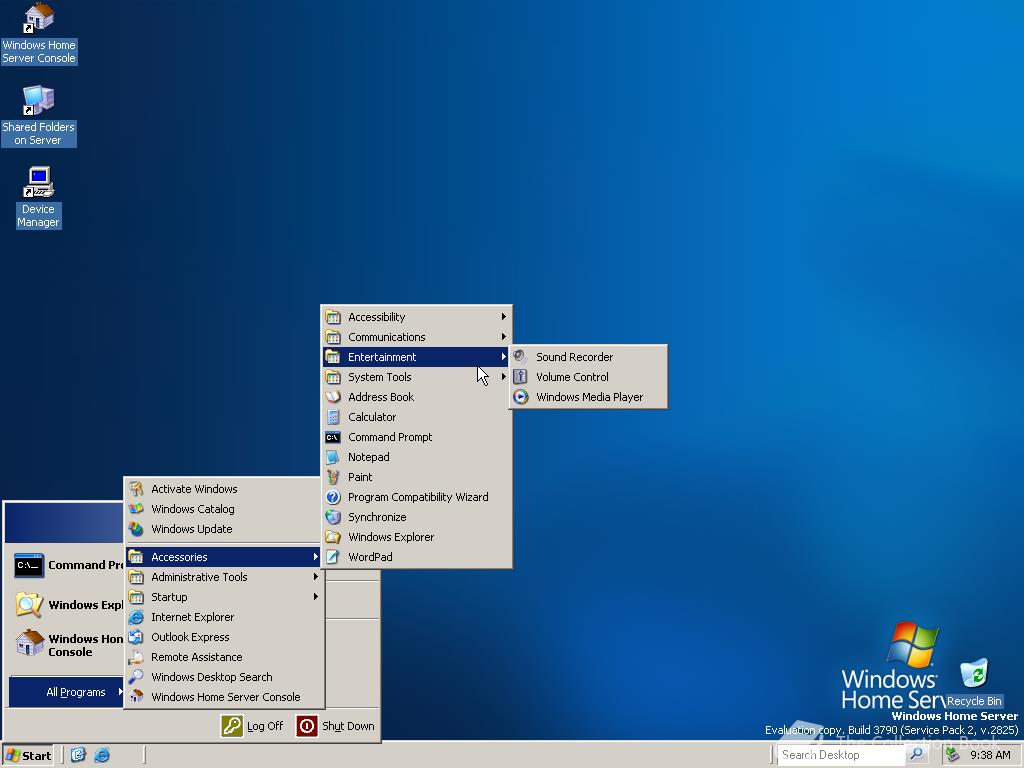This screenshot has width=1024, height=768.
Task: Open the Windows Home Server Console desktop icon
Action: click(39, 33)
